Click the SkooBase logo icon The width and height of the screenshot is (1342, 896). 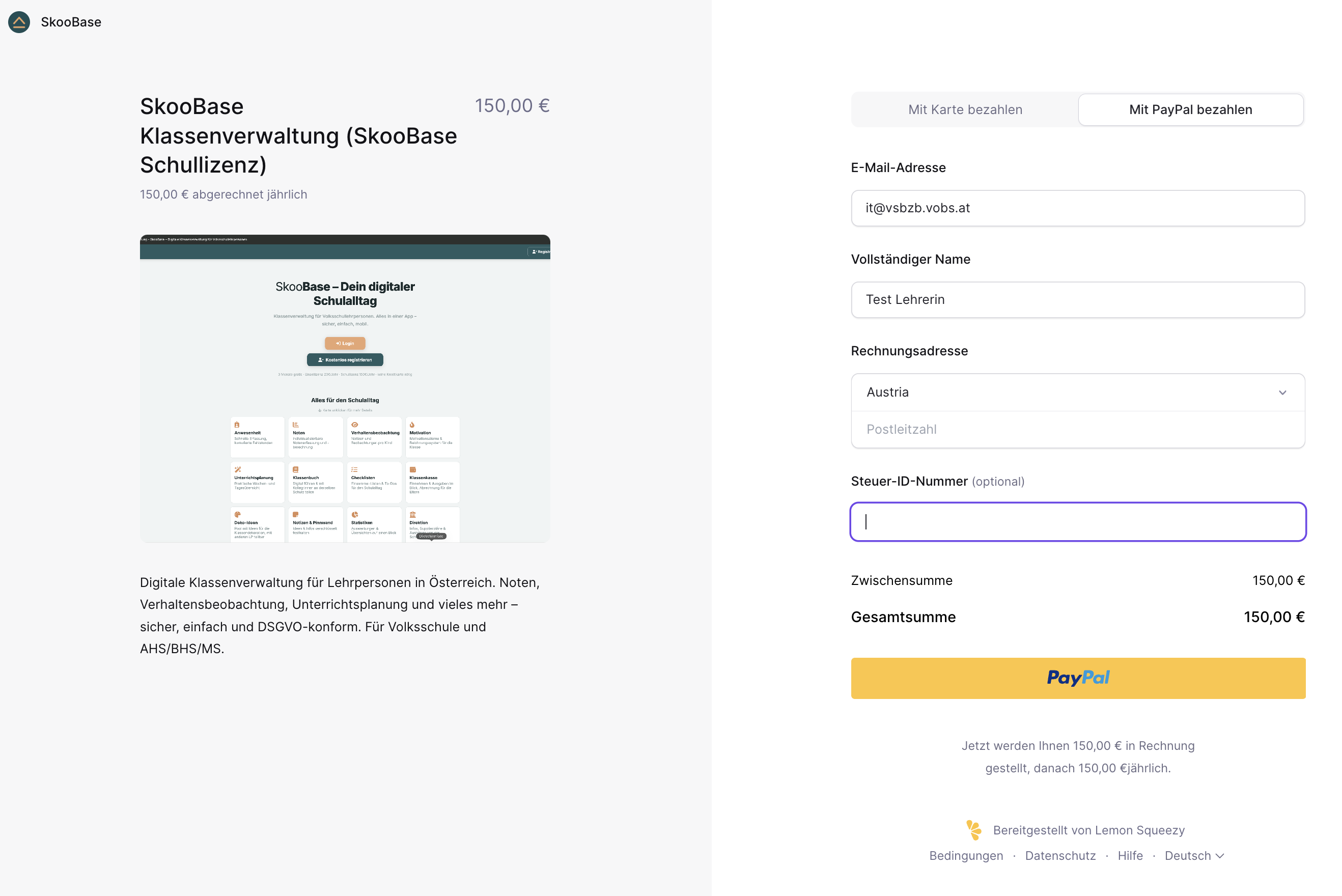tap(19, 22)
